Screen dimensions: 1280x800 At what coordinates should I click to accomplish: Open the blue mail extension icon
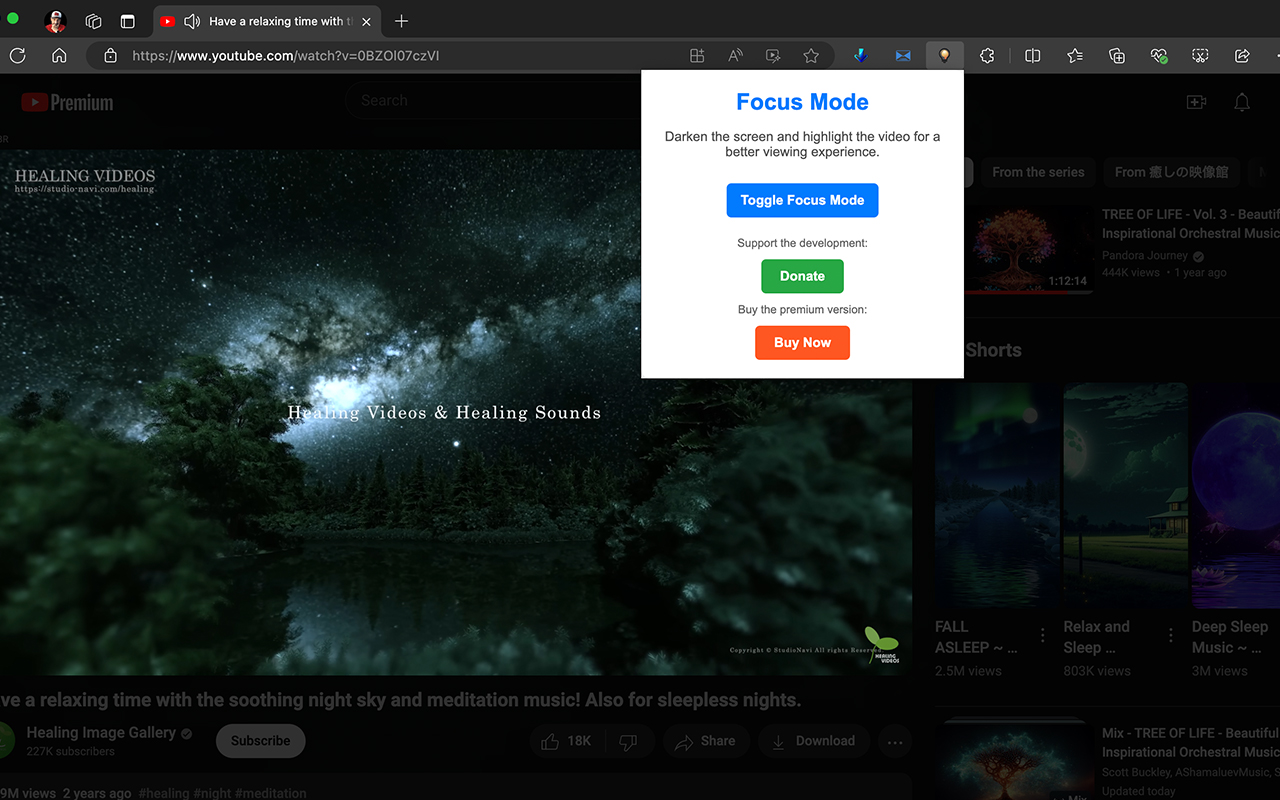click(903, 56)
